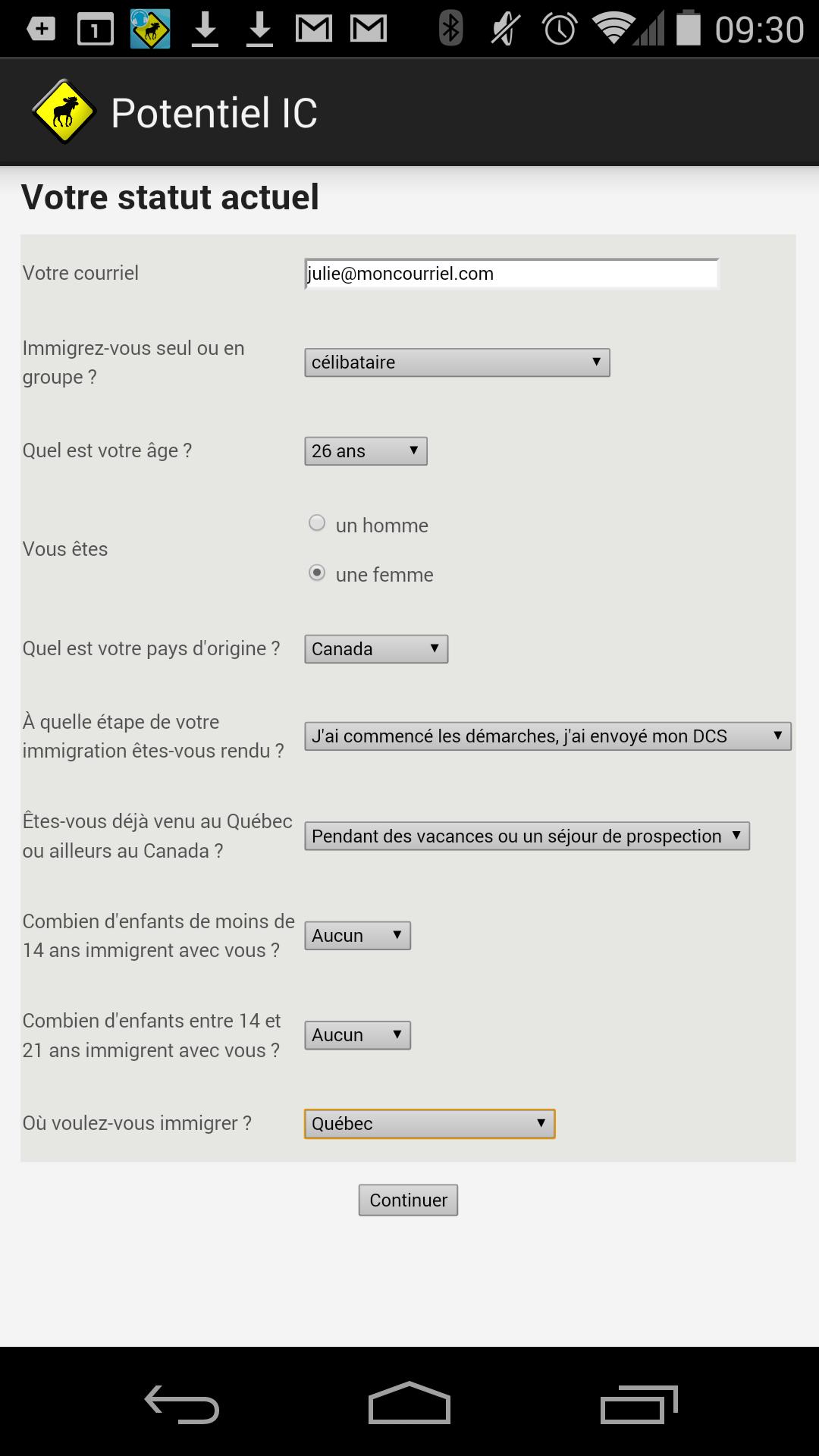Viewport: 819px width, 1456px height.
Task: Open the "célibataire" group dropdown
Action: (x=457, y=362)
